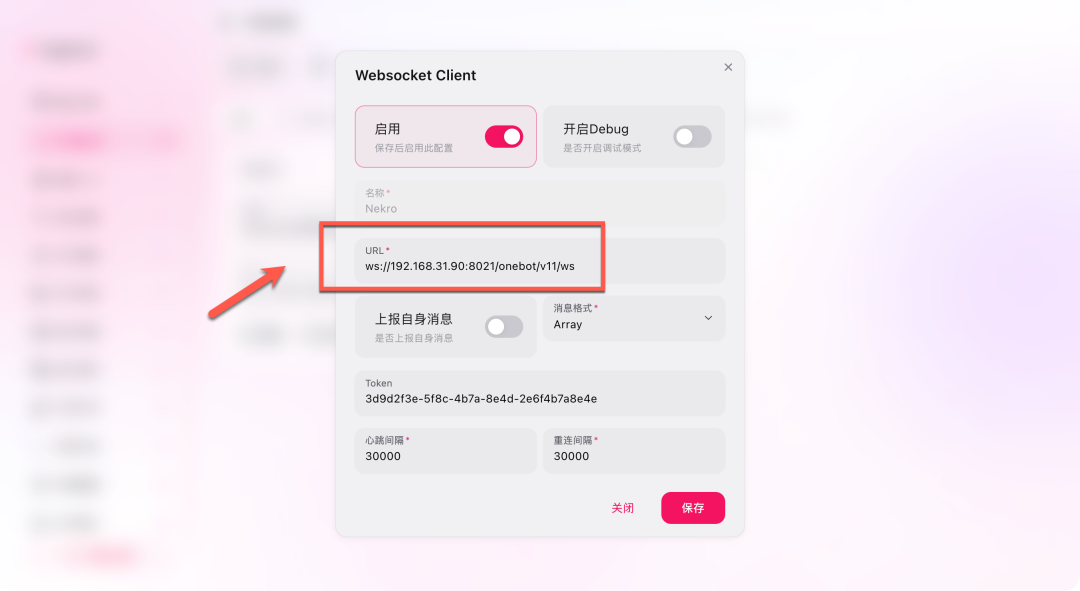Open the 消息格式 Array dropdown

point(634,318)
